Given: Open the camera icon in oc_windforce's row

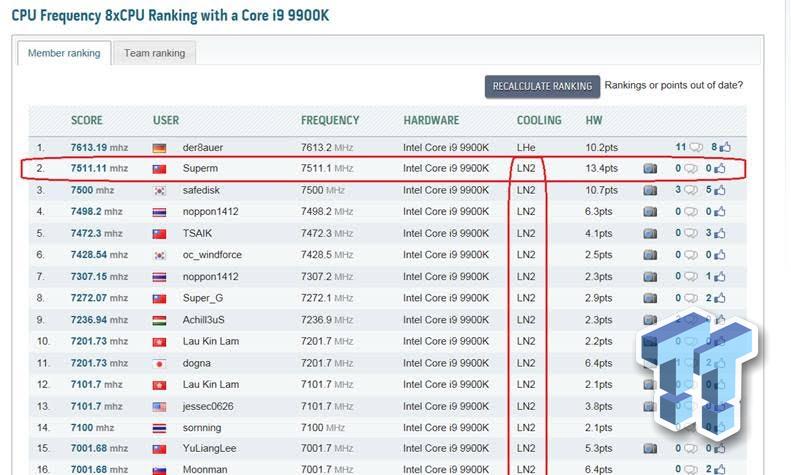Looking at the screenshot, I should click(650, 255).
